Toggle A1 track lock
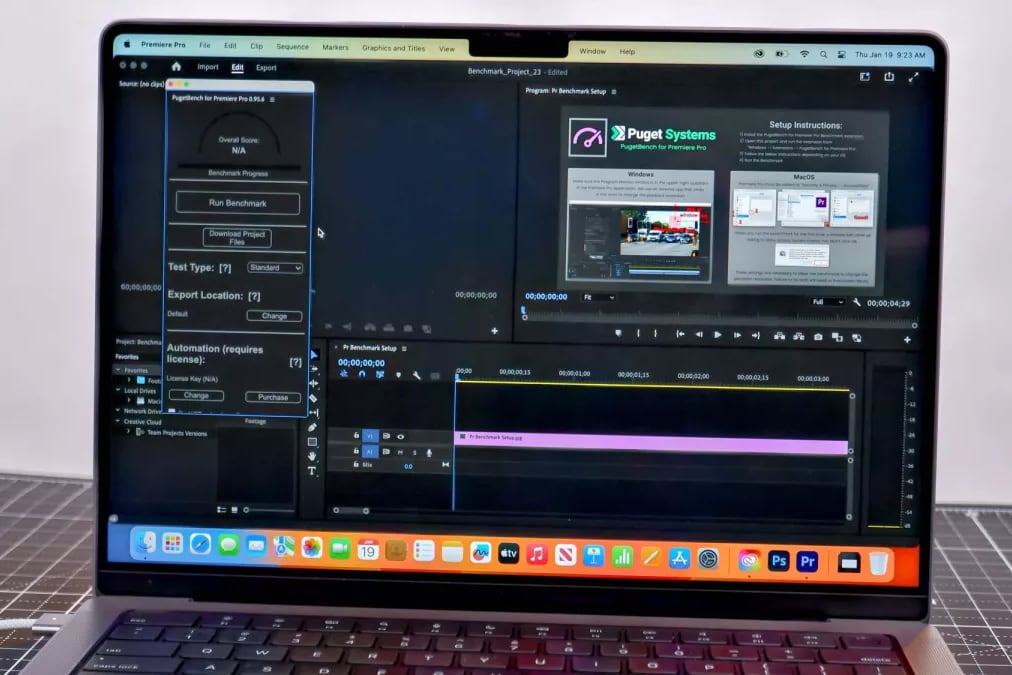 [356, 450]
